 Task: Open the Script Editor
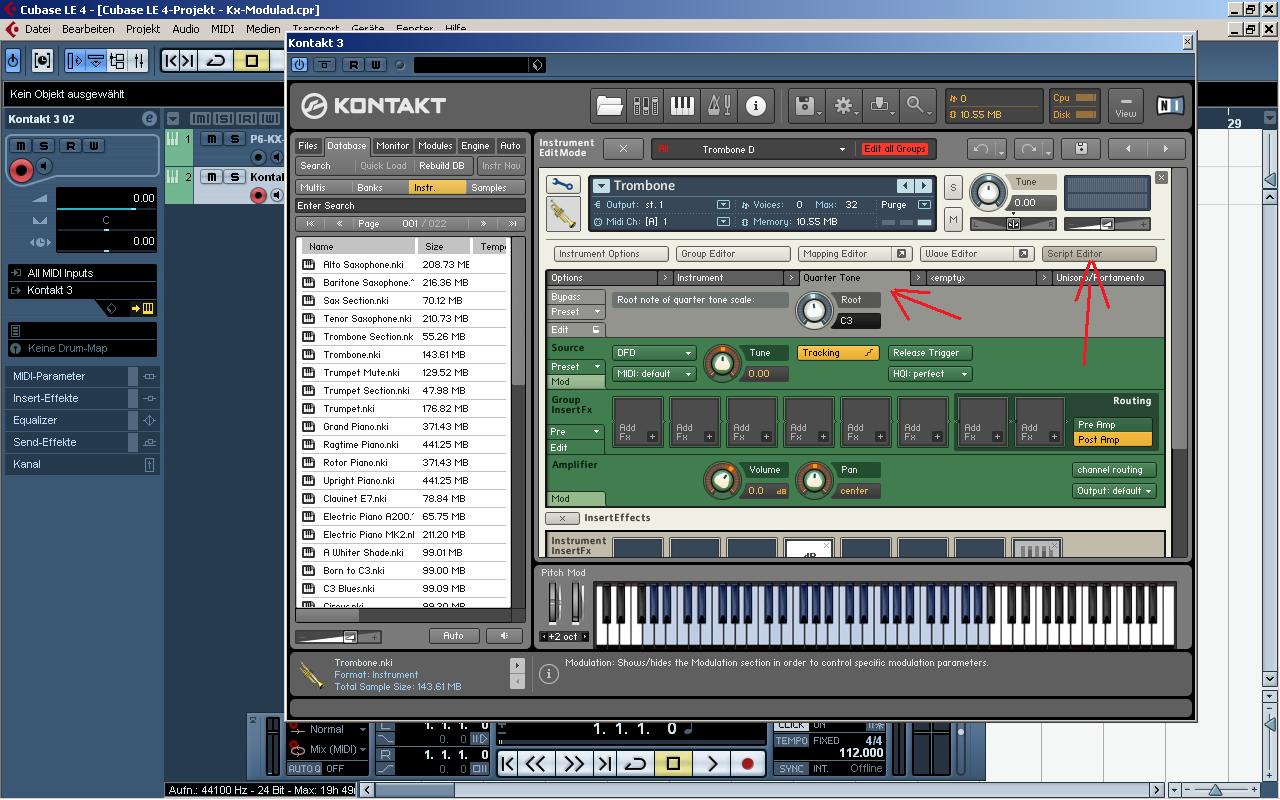pyautogui.click(x=1099, y=254)
